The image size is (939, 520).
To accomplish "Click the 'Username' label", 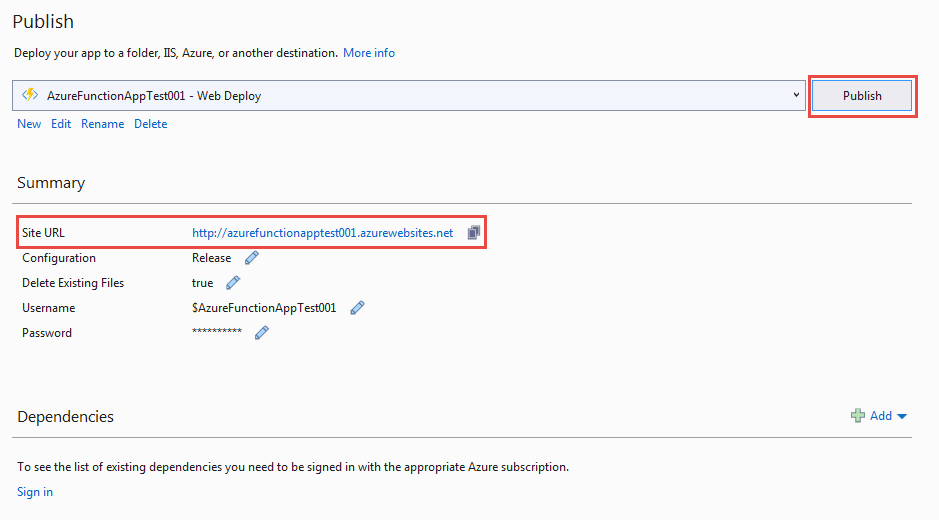I will (49, 308).
